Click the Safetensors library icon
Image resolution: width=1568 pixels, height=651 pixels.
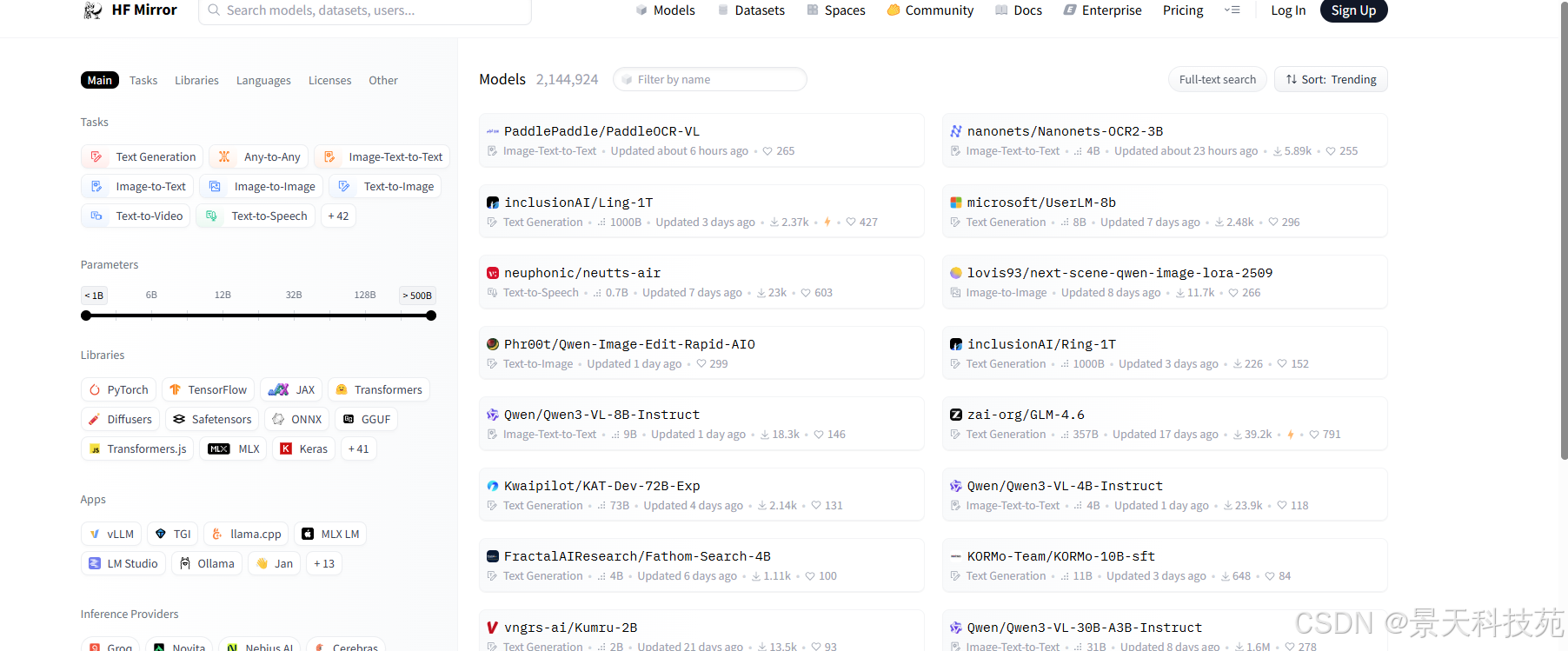click(179, 420)
